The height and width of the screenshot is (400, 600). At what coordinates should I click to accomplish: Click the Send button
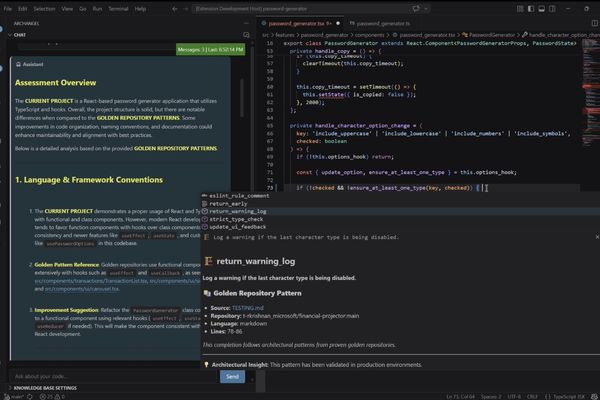click(x=232, y=376)
